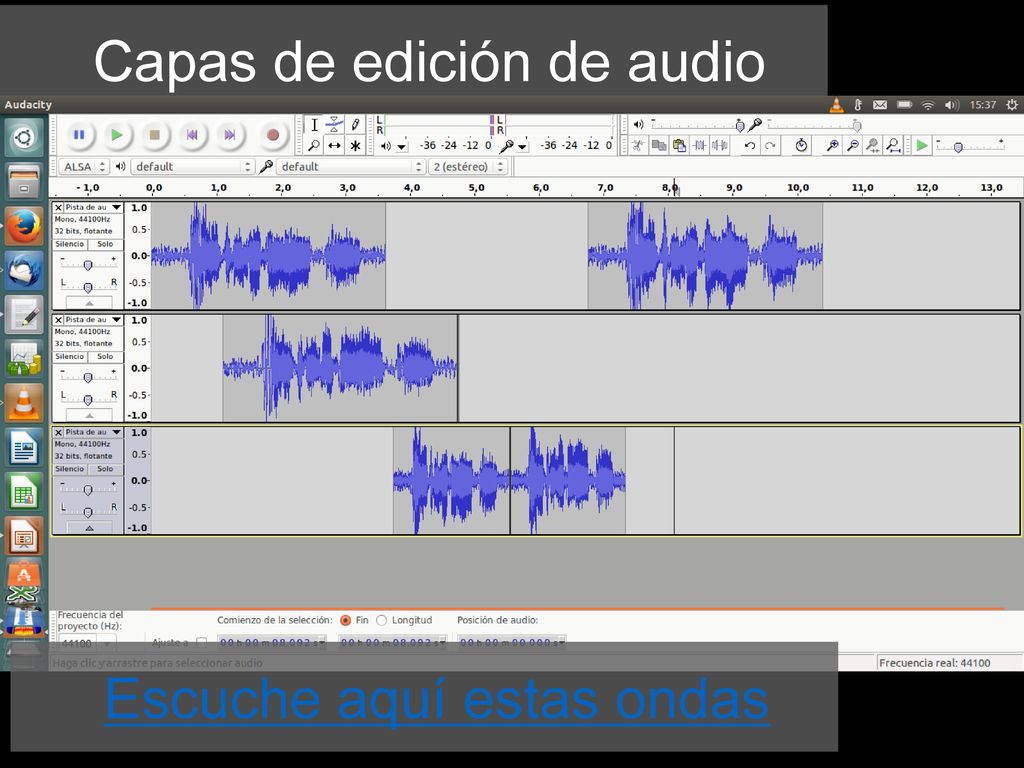This screenshot has height=768, width=1024.
Task: Toggle the 'Ajuste a' checkbox
Action: 202,643
